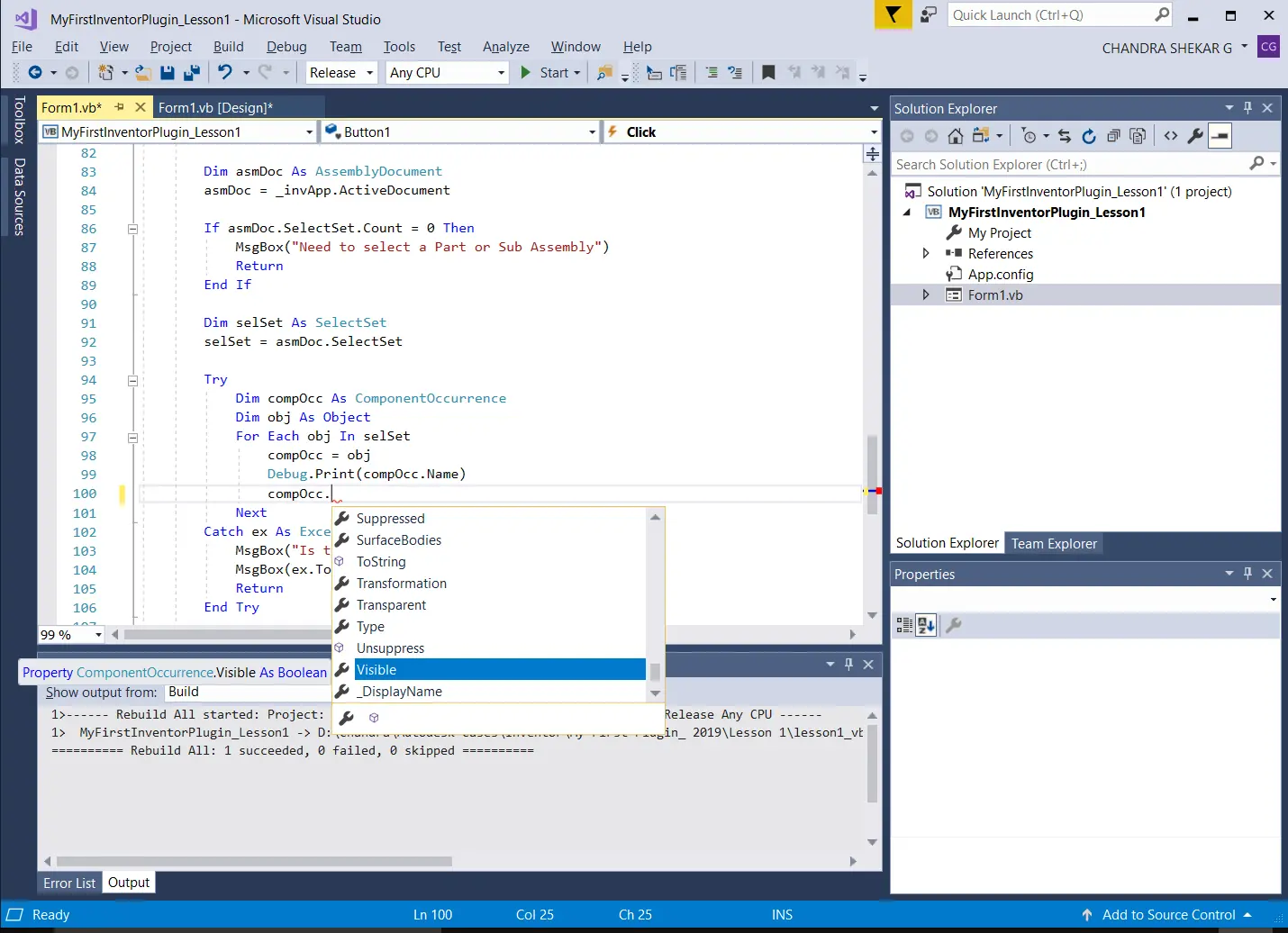Viewport: 1288px width, 933px height.
Task: Click Sync with Active Document arrows icon
Action: pyautogui.click(x=1065, y=136)
